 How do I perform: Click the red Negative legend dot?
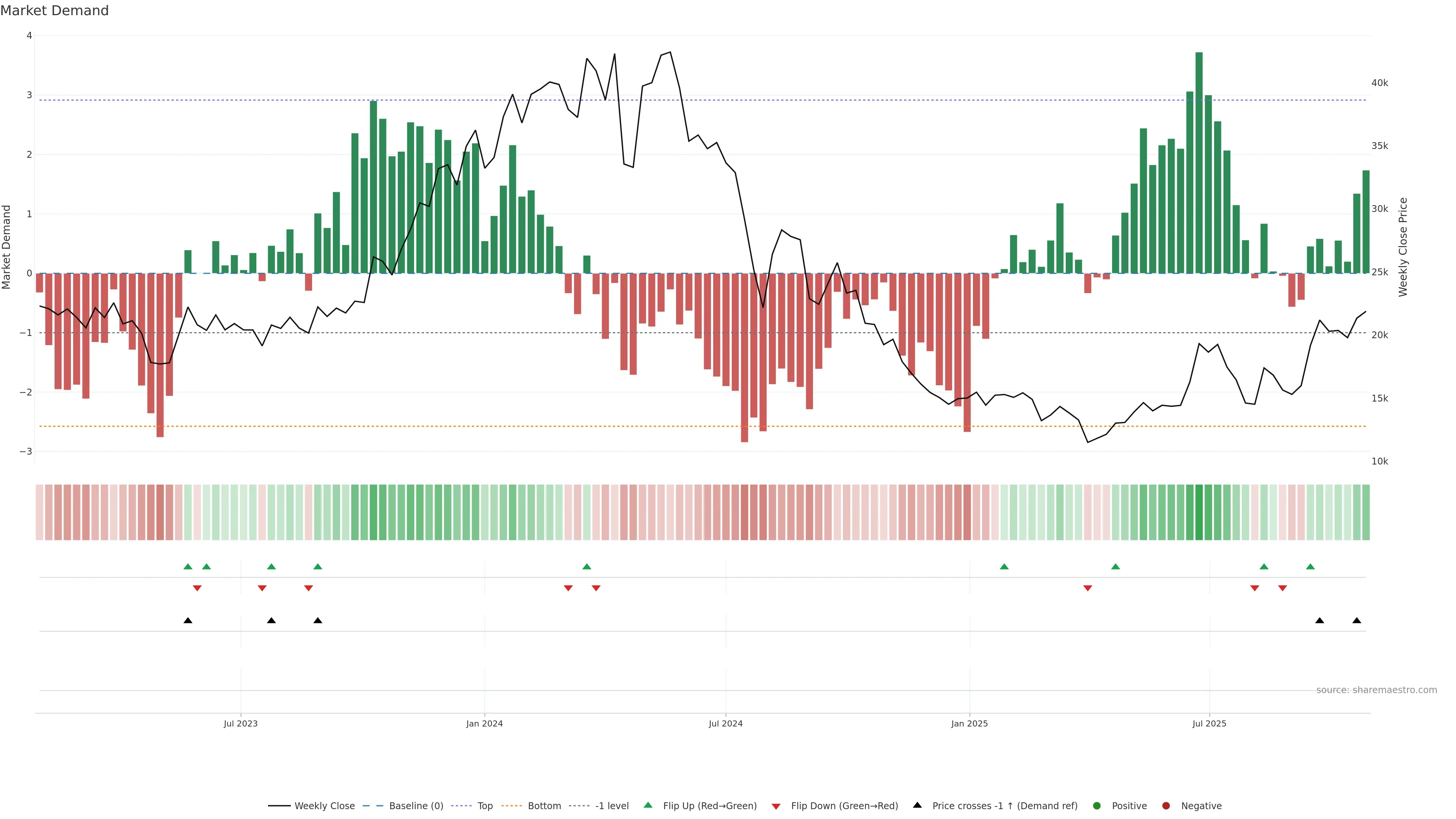(x=1166, y=806)
